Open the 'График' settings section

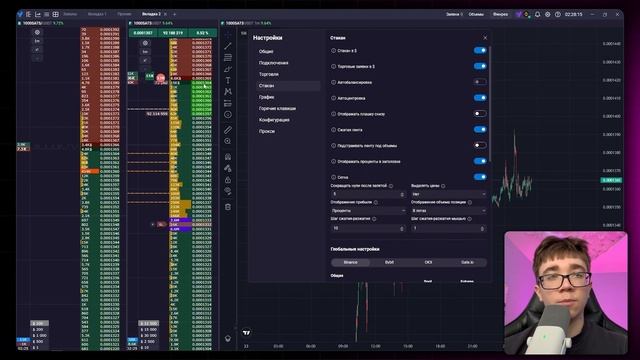coord(266,97)
